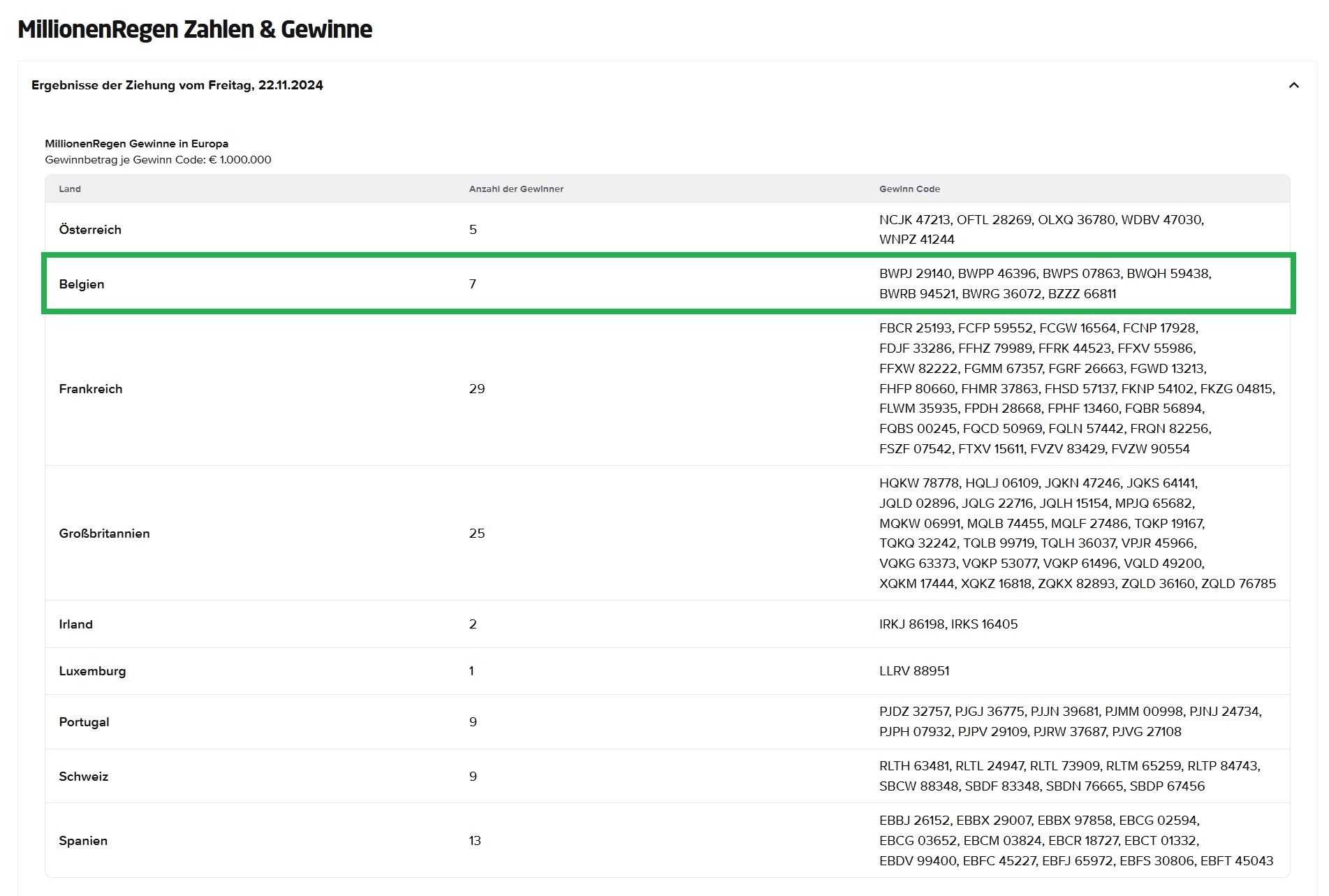Click winner count 25 for Großbritannien
This screenshot has height=896, width=1329.
tap(477, 534)
